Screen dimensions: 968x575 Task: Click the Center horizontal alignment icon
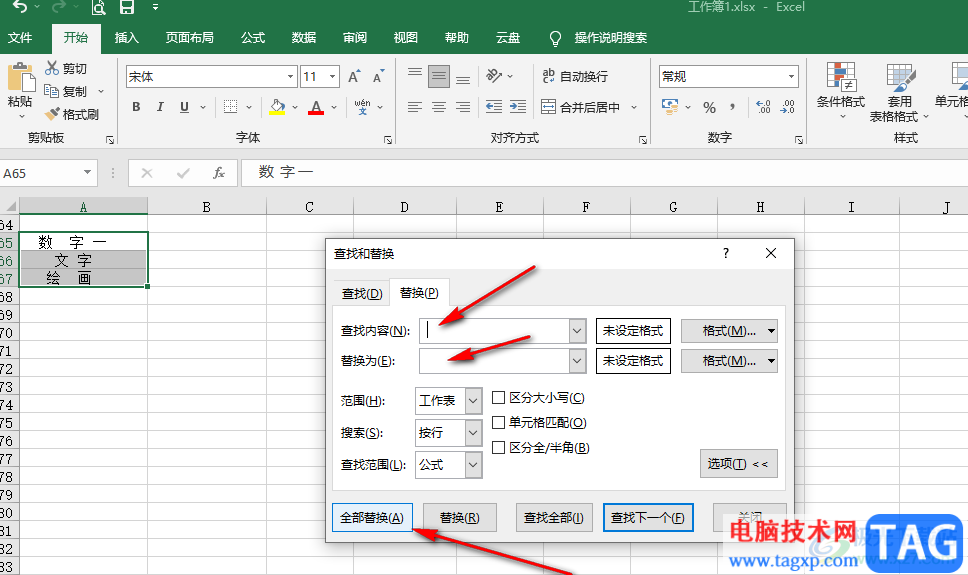point(439,107)
